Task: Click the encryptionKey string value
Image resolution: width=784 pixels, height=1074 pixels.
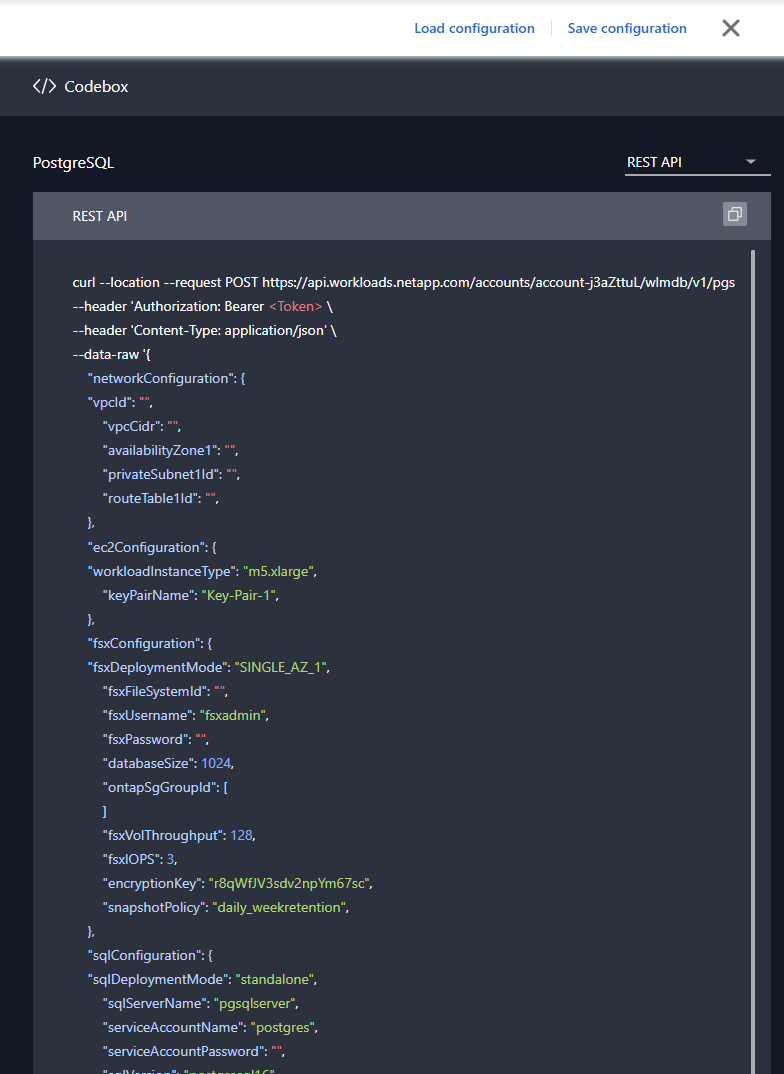Action: 290,883
